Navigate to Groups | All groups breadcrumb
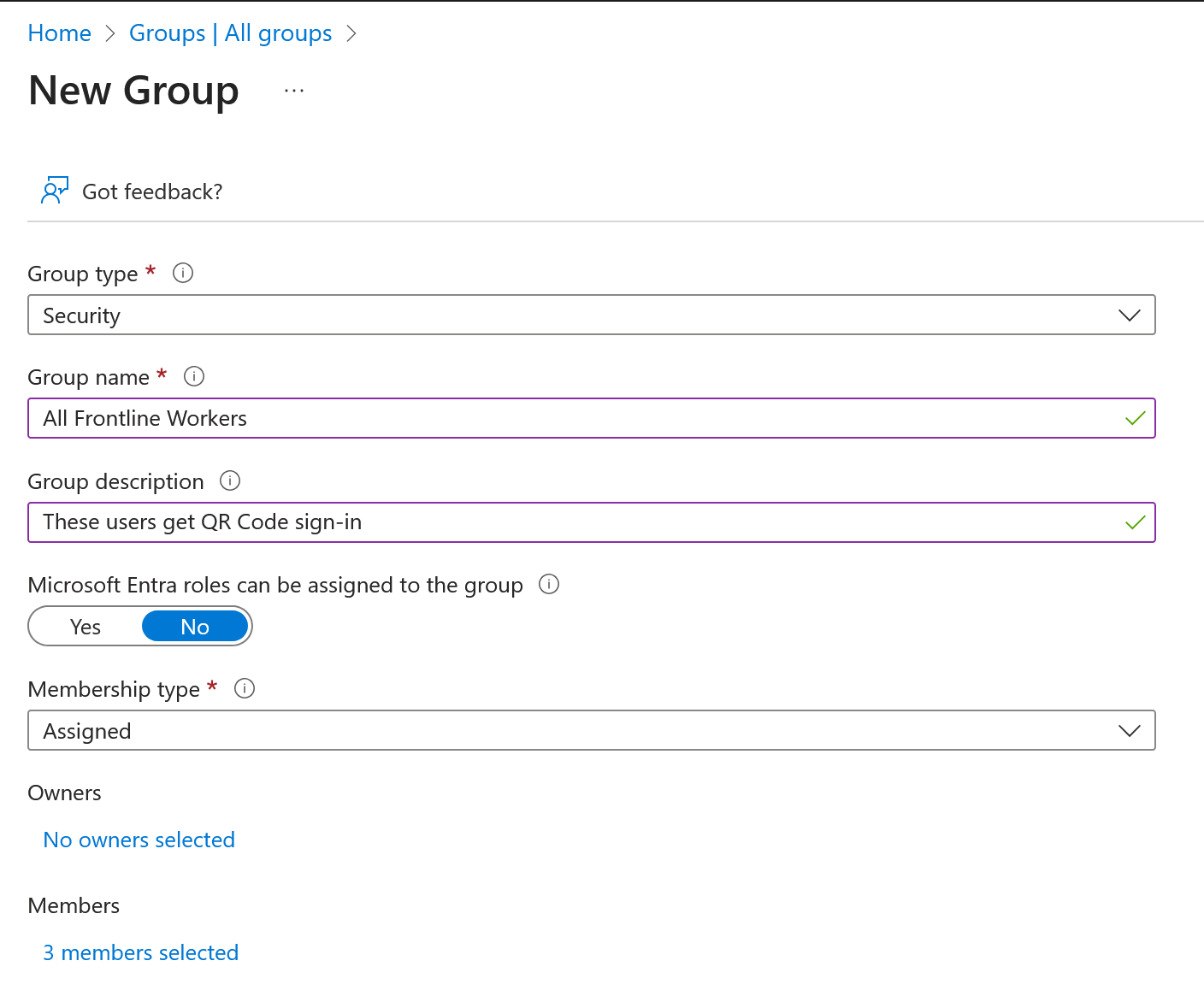Image resolution: width=1204 pixels, height=1002 pixels. click(x=230, y=32)
